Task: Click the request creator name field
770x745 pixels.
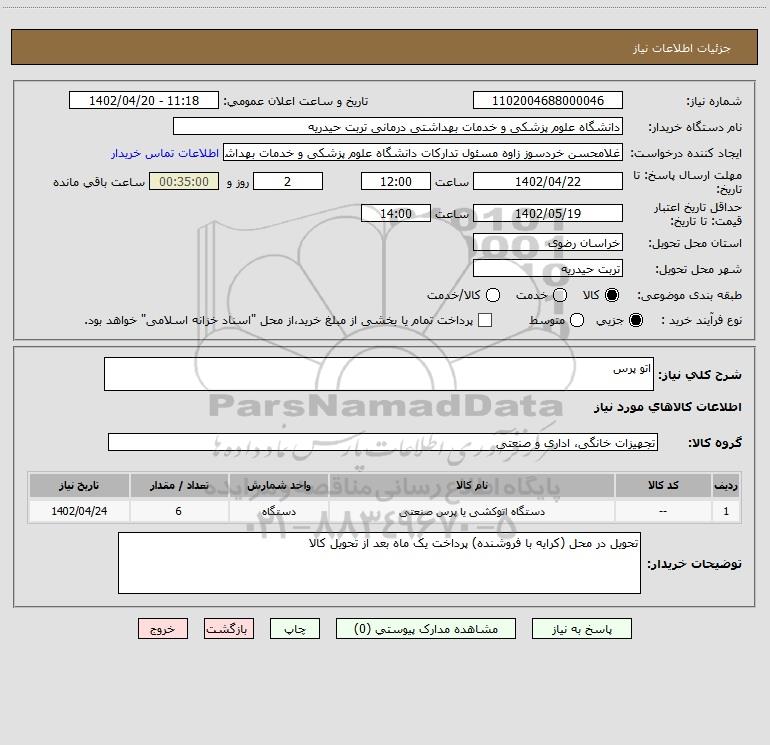Action: (x=423, y=152)
